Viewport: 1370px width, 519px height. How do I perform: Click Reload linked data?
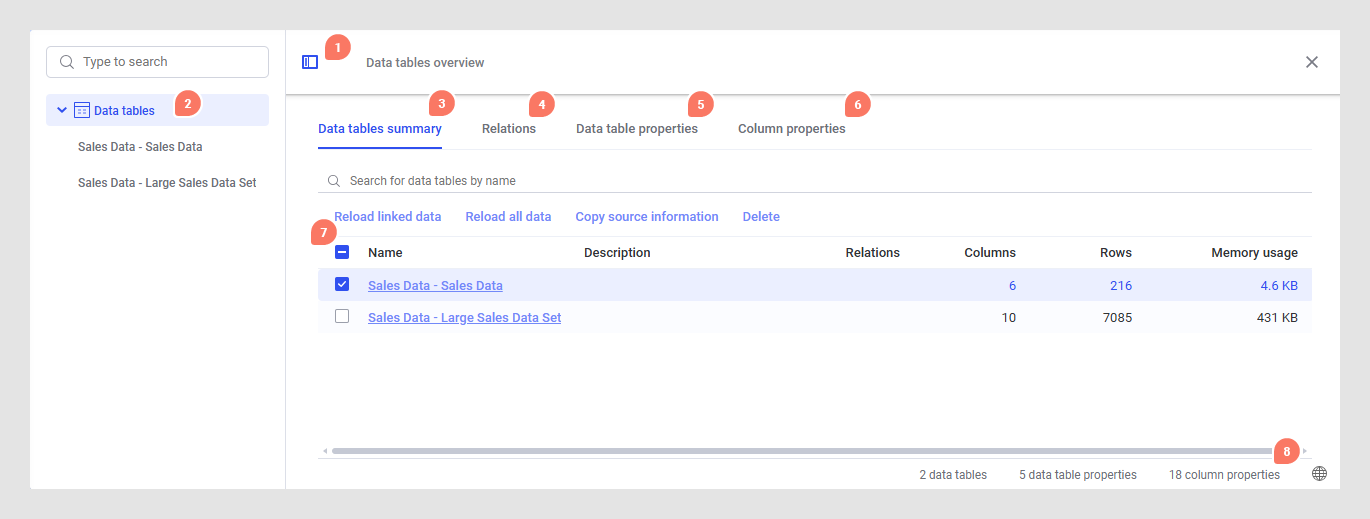(388, 217)
